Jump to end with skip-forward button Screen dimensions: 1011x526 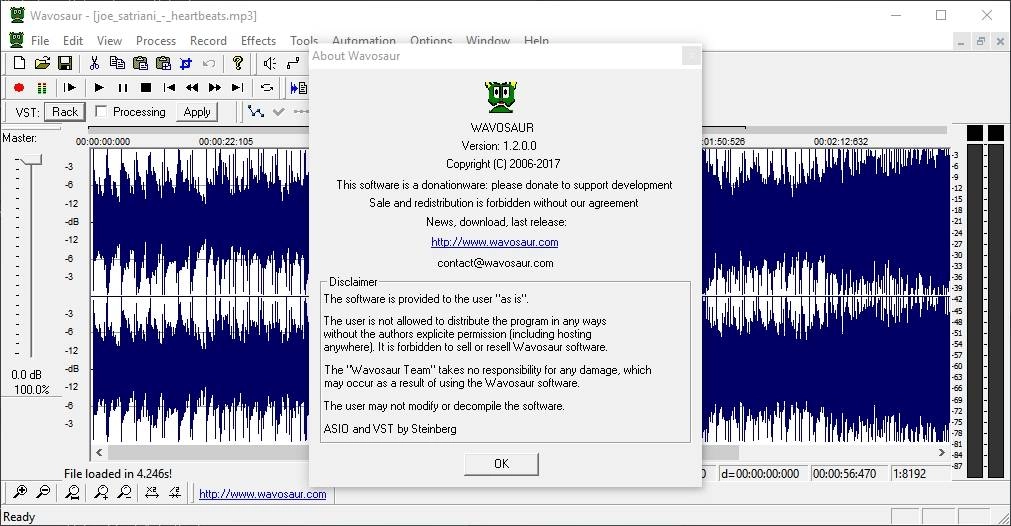(238, 87)
